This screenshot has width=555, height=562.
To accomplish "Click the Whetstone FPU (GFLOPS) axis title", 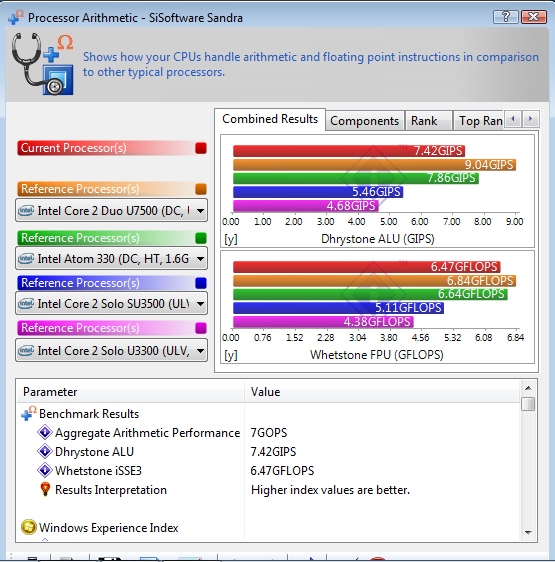I will pyautogui.click(x=377, y=355).
